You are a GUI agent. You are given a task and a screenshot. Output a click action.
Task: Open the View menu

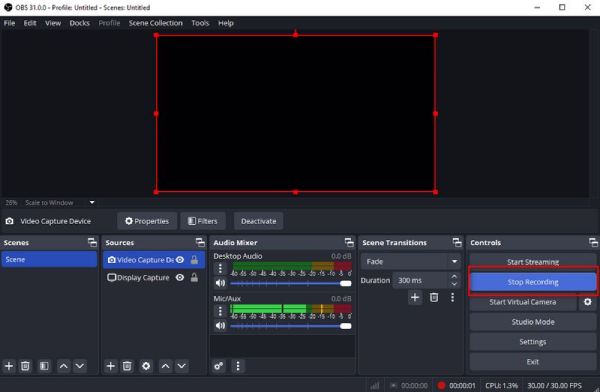pos(53,23)
